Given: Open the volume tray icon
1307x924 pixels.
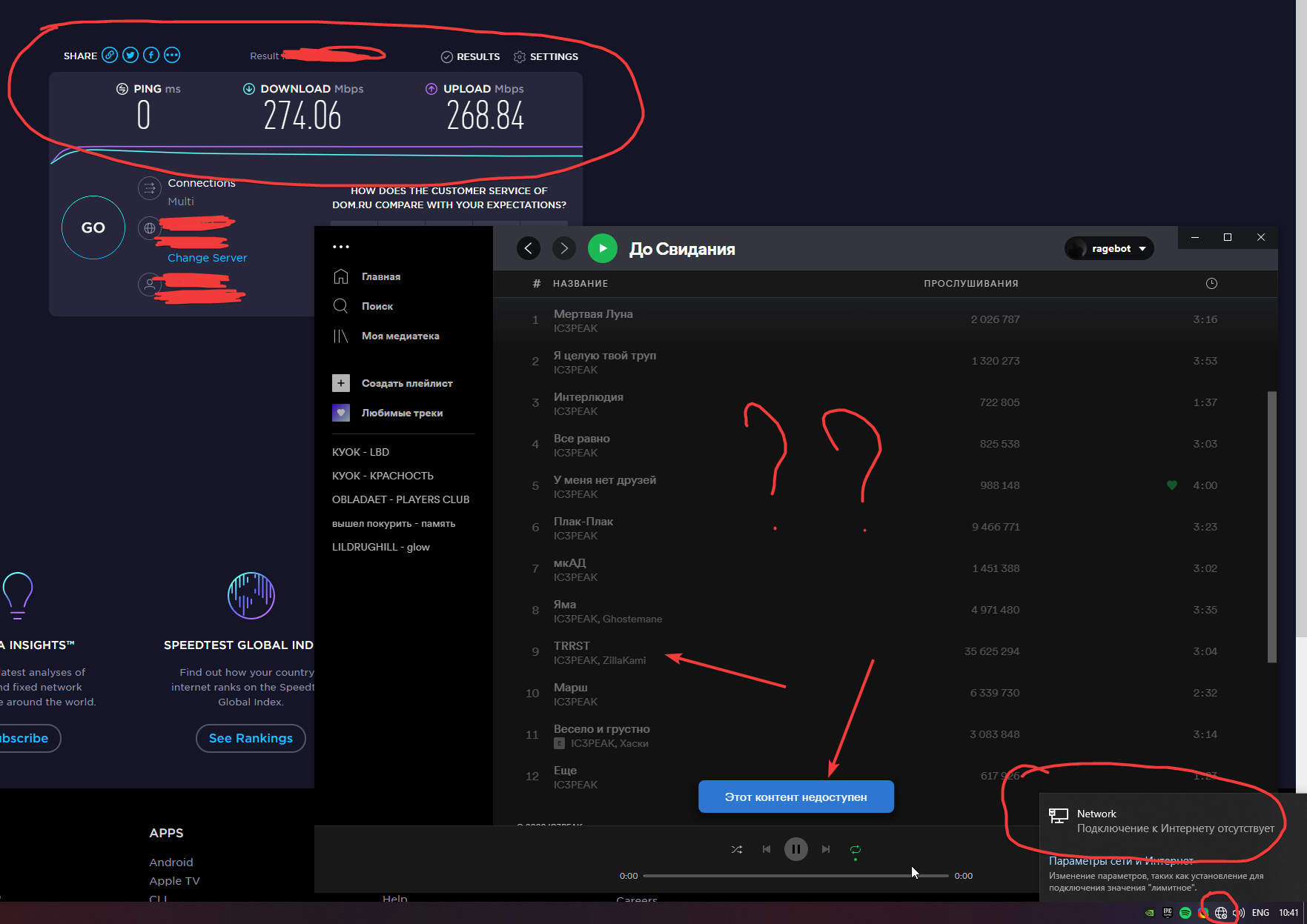Looking at the screenshot, I should pyautogui.click(x=1239, y=913).
